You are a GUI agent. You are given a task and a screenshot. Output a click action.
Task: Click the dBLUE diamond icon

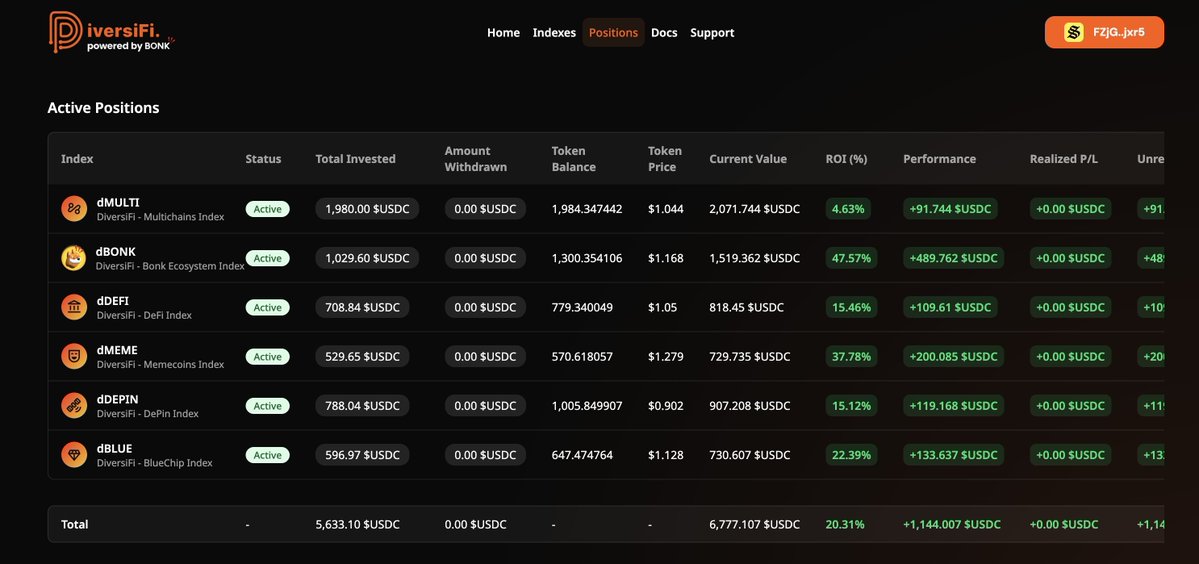[74, 455]
